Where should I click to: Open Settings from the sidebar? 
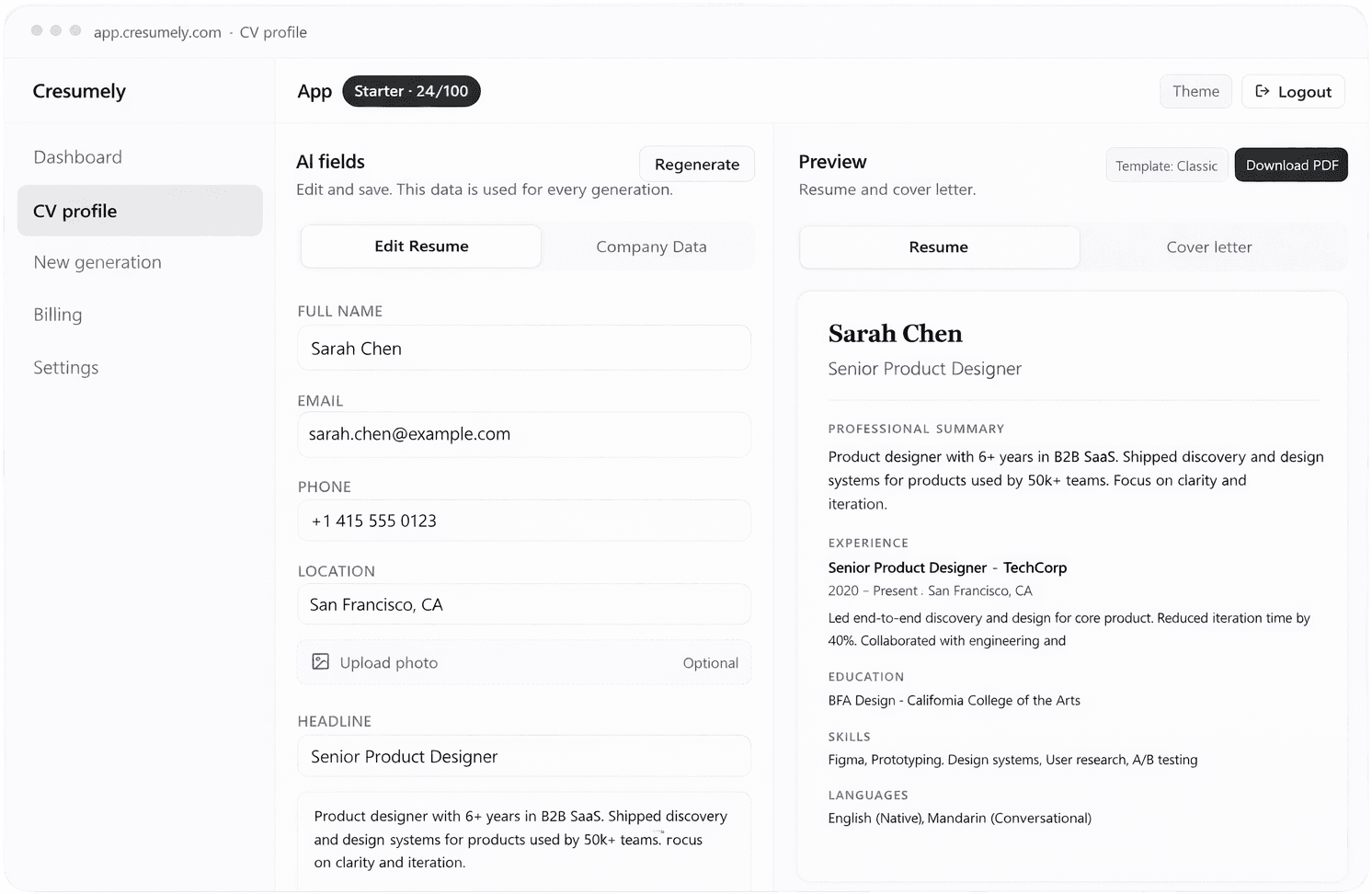[x=65, y=367]
